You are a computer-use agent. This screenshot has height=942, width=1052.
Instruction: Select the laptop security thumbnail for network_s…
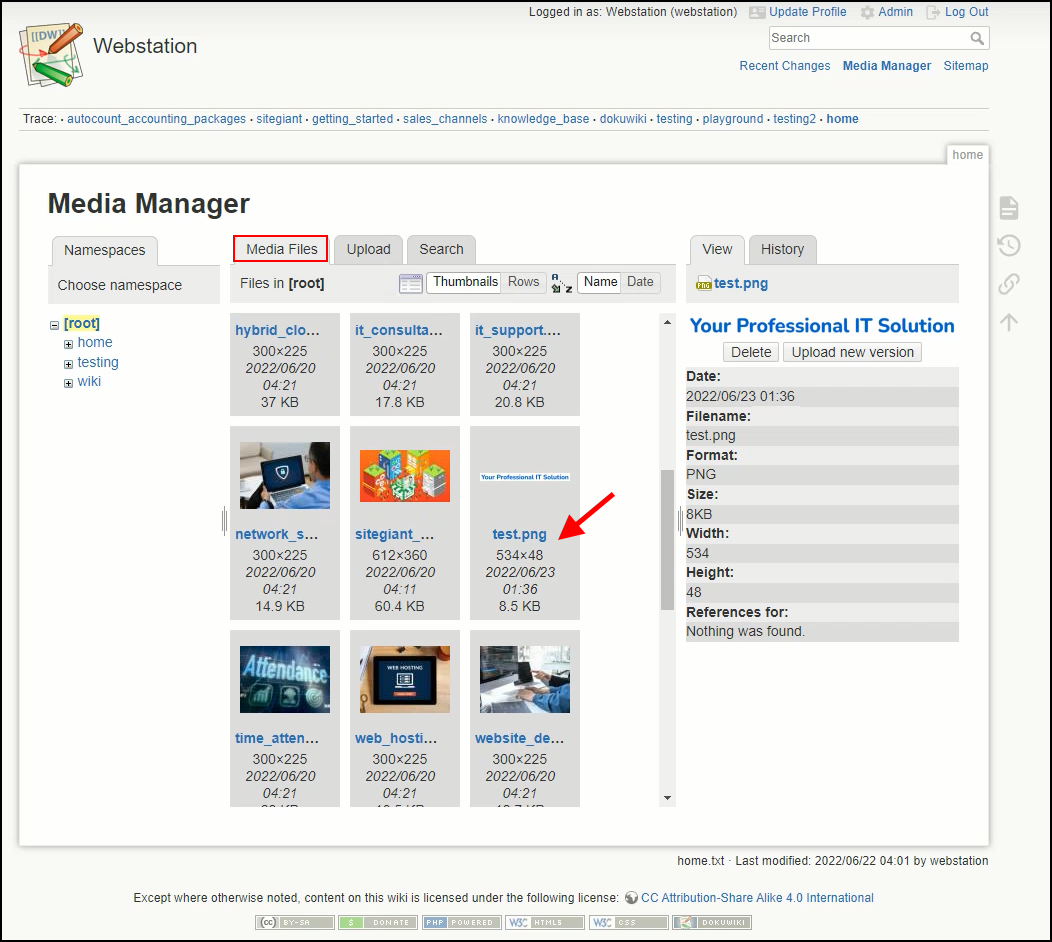point(284,475)
